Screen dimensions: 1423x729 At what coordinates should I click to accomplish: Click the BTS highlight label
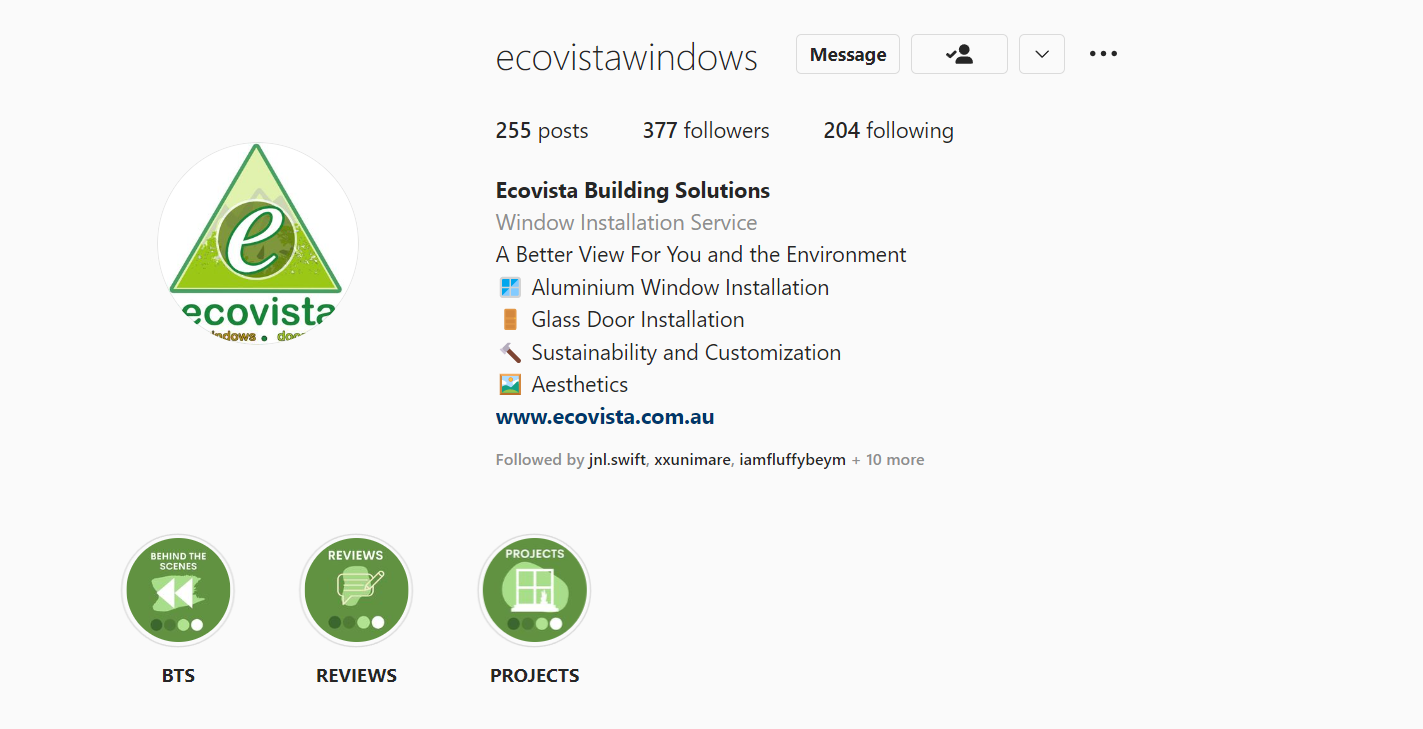tap(178, 676)
